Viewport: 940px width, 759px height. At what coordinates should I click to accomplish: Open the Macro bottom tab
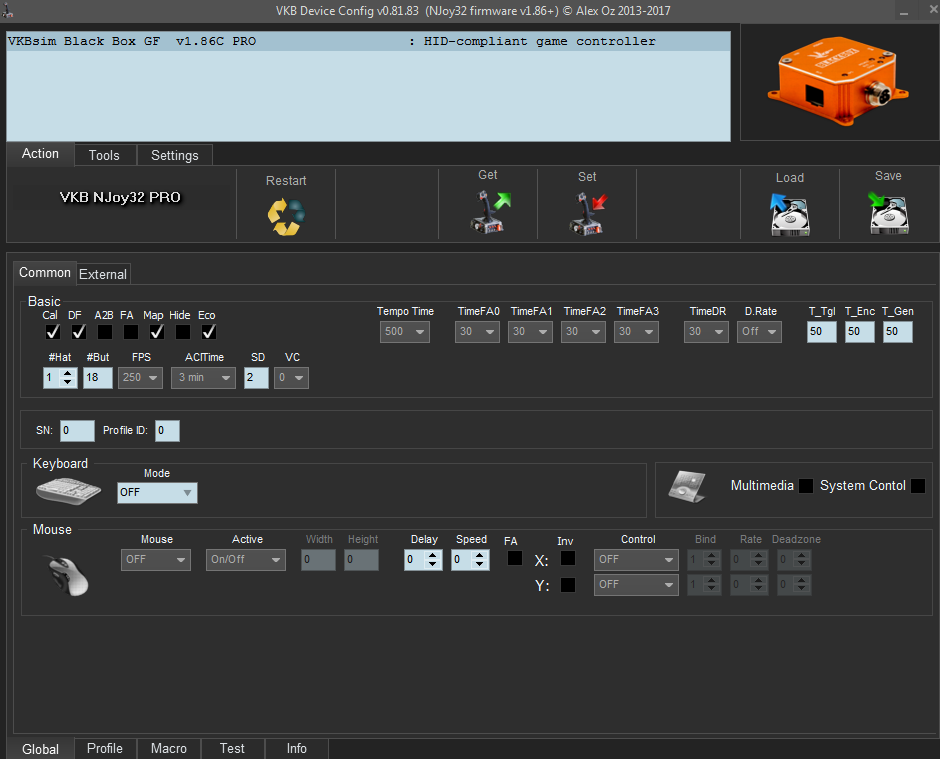[x=168, y=749]
